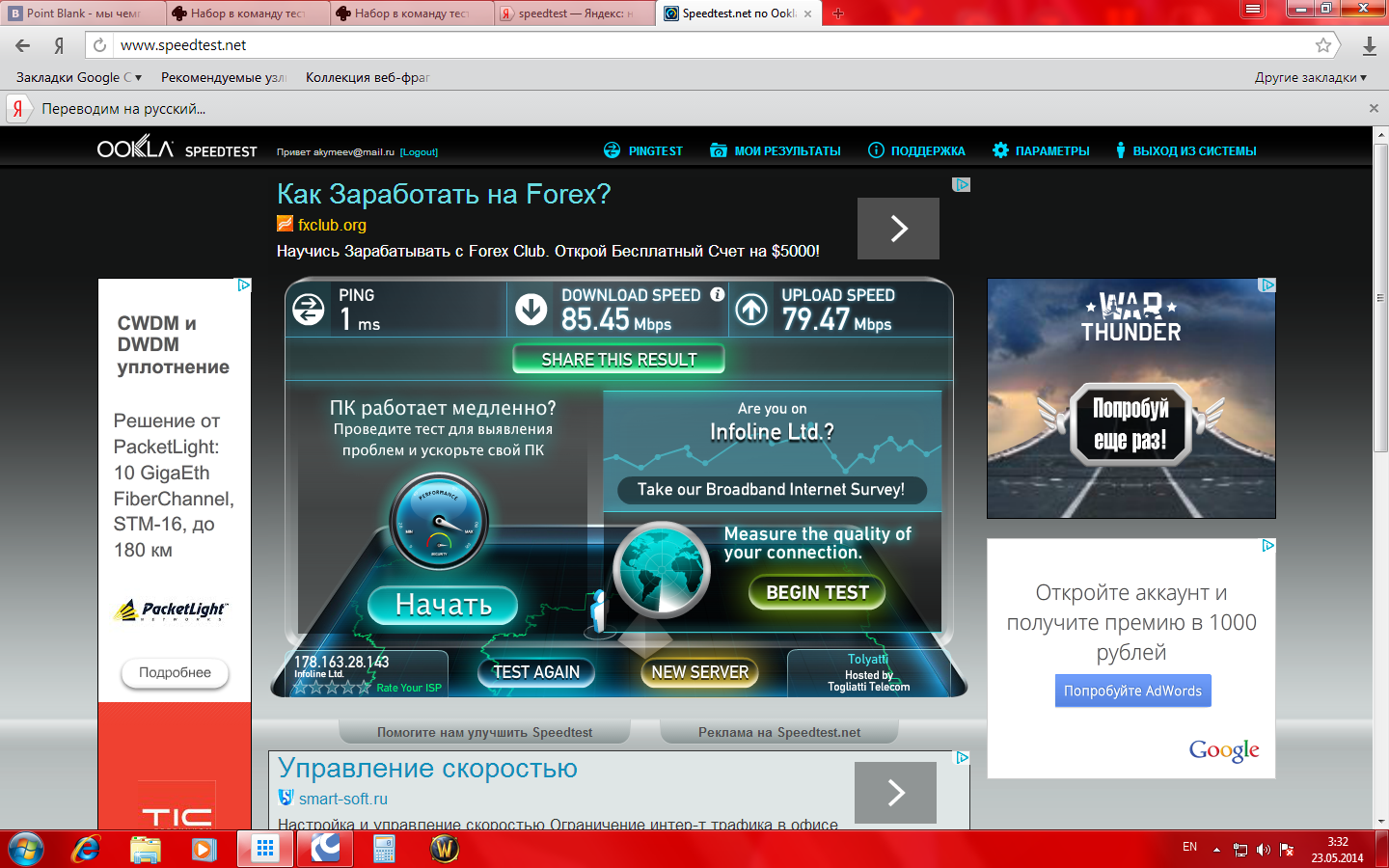Open browser downloads arrow icon
Viewport: 1389px width, 868px height.
[1369, 45]
